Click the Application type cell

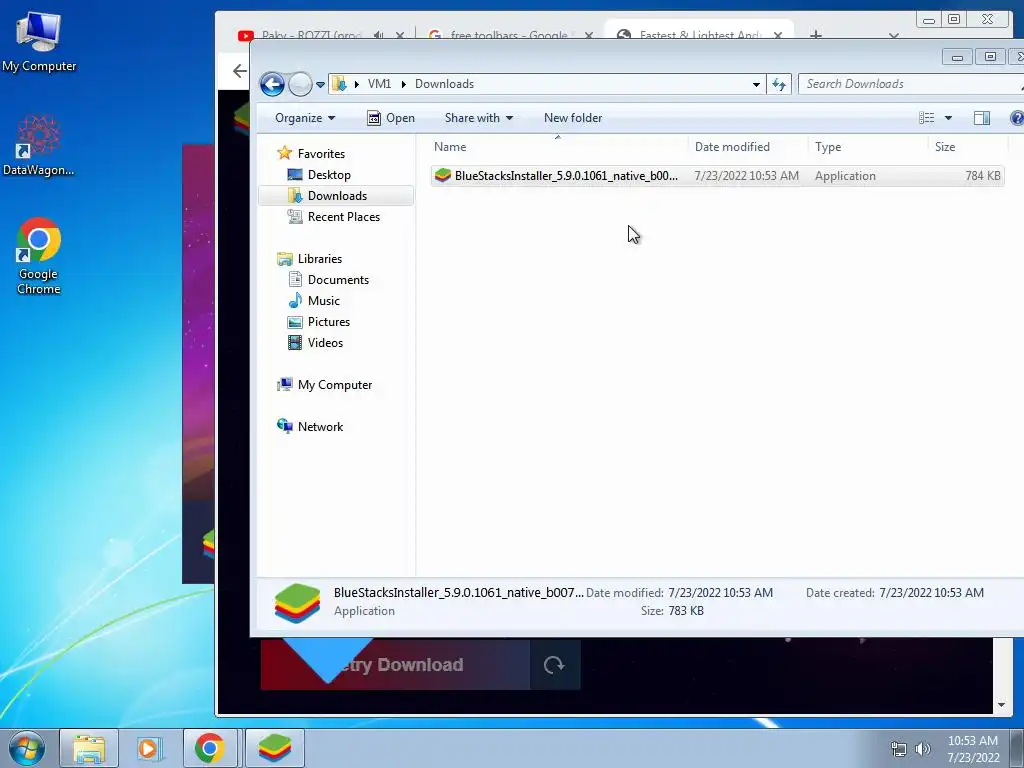845,176
